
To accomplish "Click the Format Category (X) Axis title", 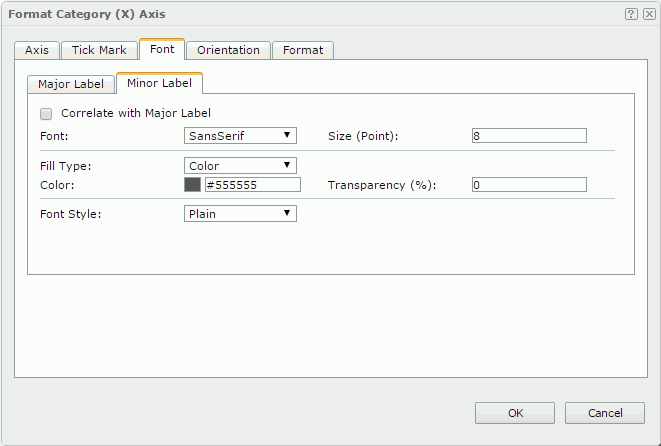I will [x=87, y=14].
